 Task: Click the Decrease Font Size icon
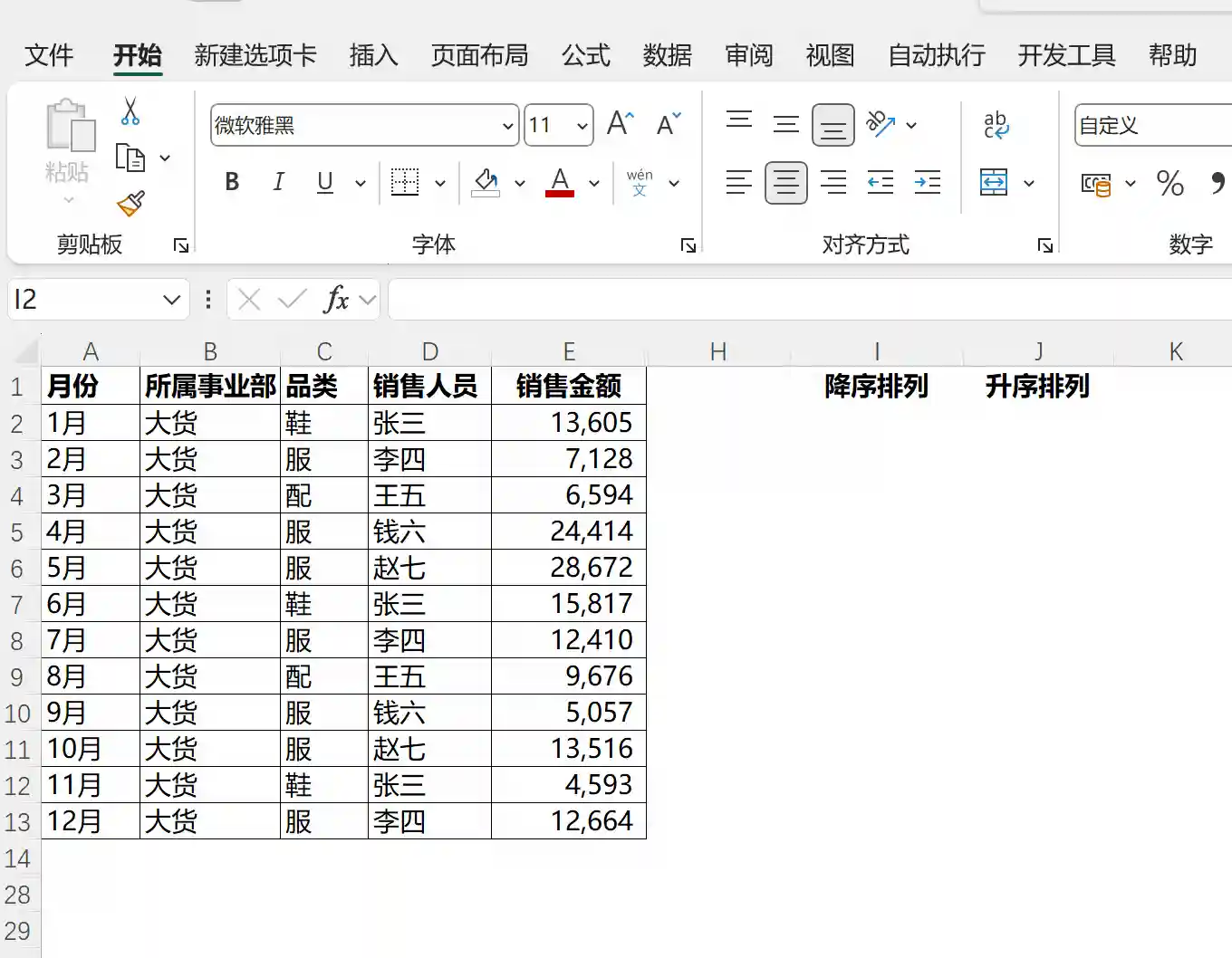point(669,124)
